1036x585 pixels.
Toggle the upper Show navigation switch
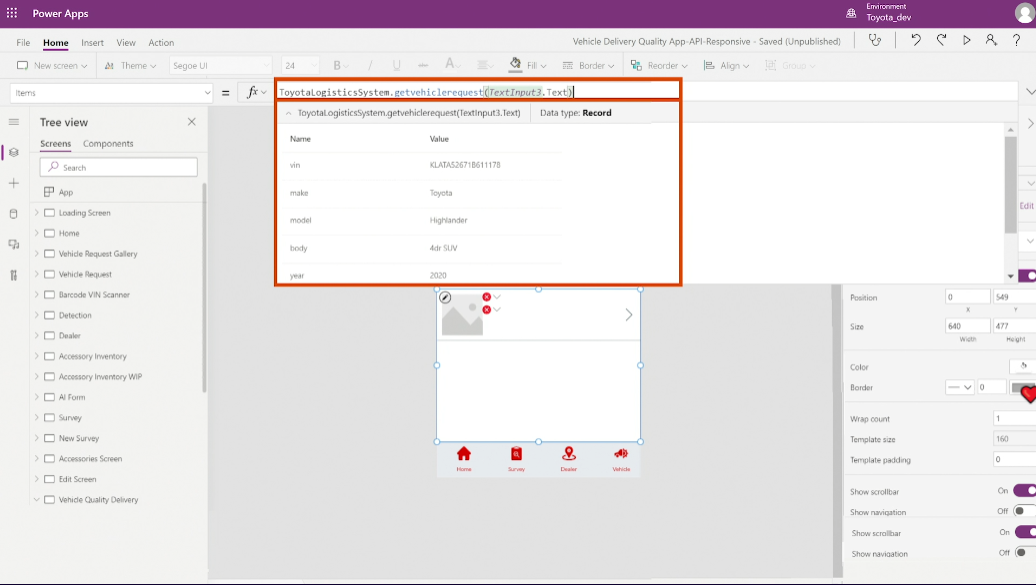pos(1024,511)
